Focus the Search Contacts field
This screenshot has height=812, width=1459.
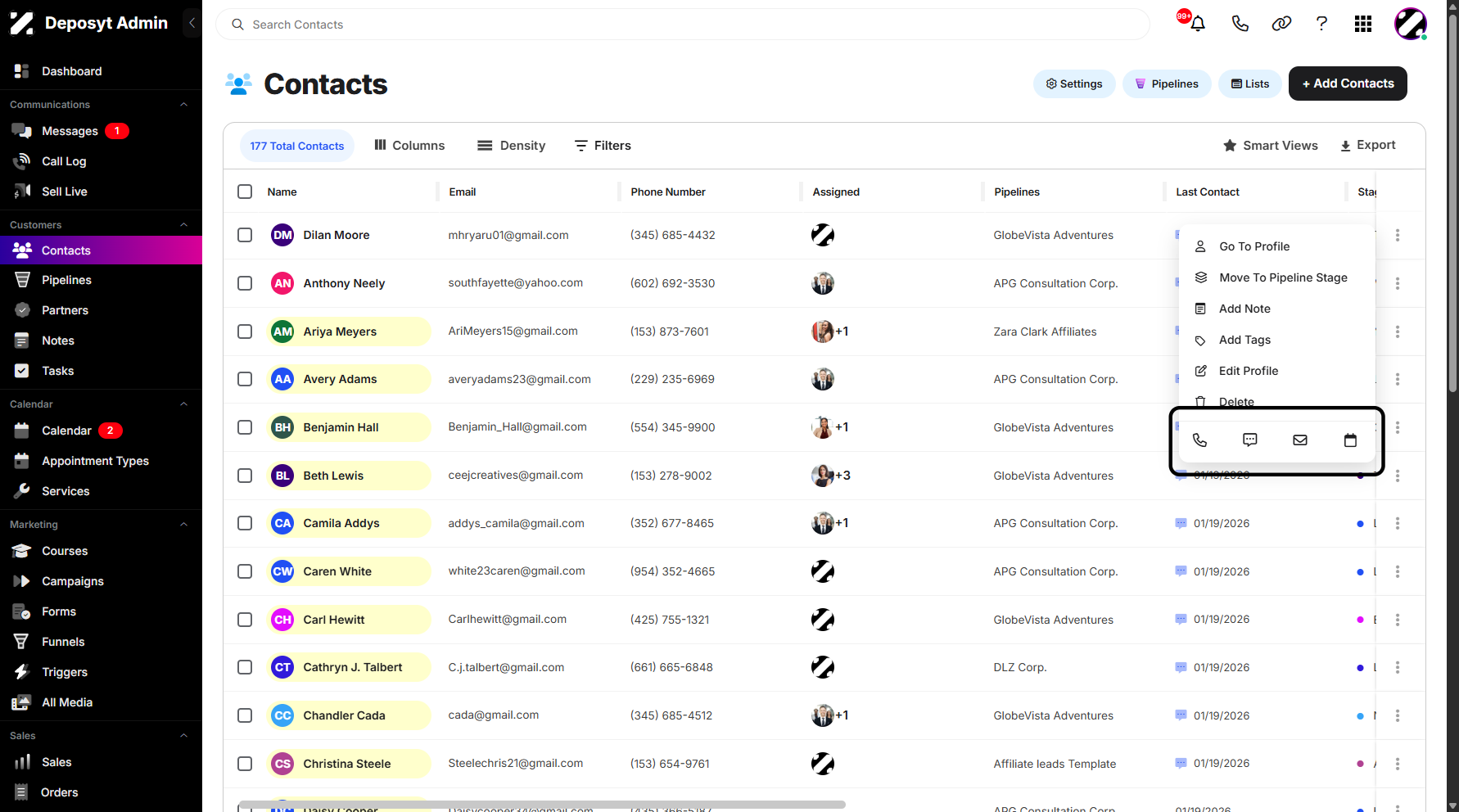[683, 25]
